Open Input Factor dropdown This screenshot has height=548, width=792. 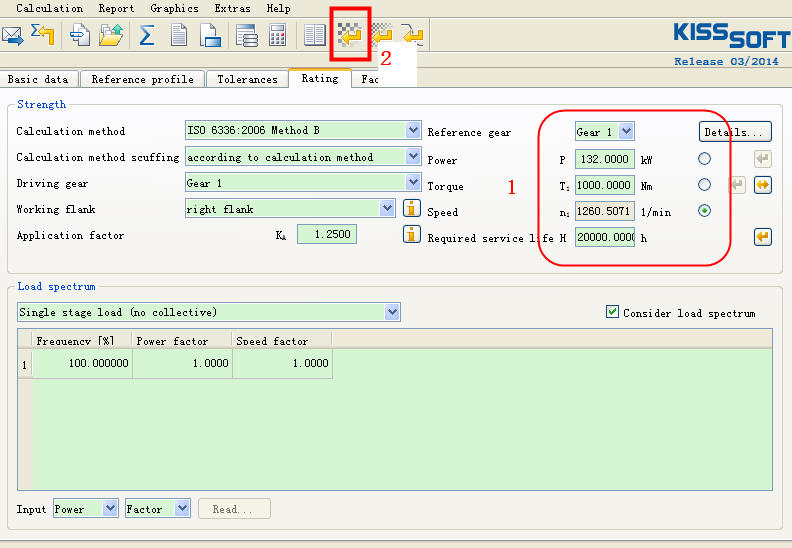182,508
